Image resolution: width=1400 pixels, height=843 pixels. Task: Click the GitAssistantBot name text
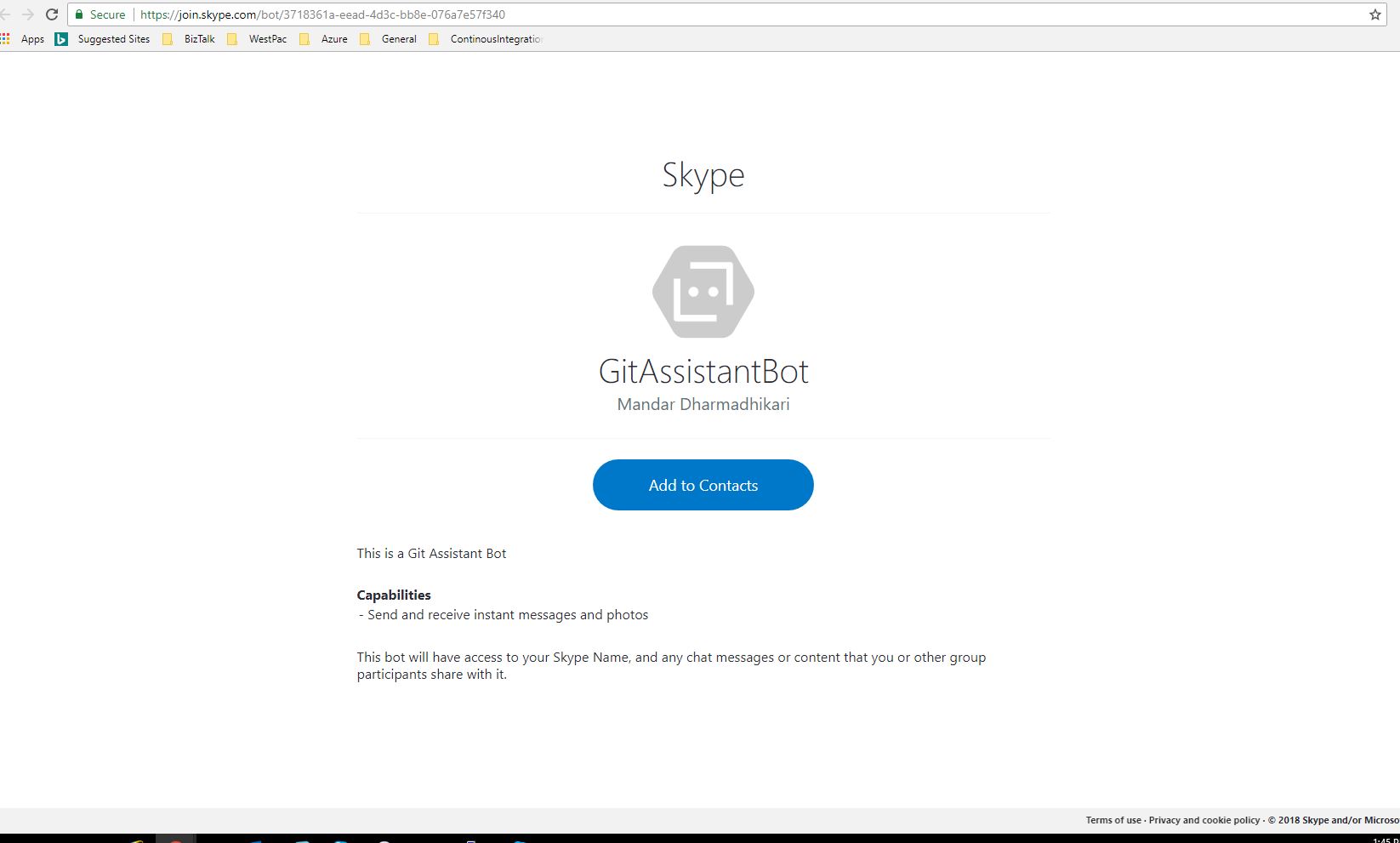[x=703, y=371]
